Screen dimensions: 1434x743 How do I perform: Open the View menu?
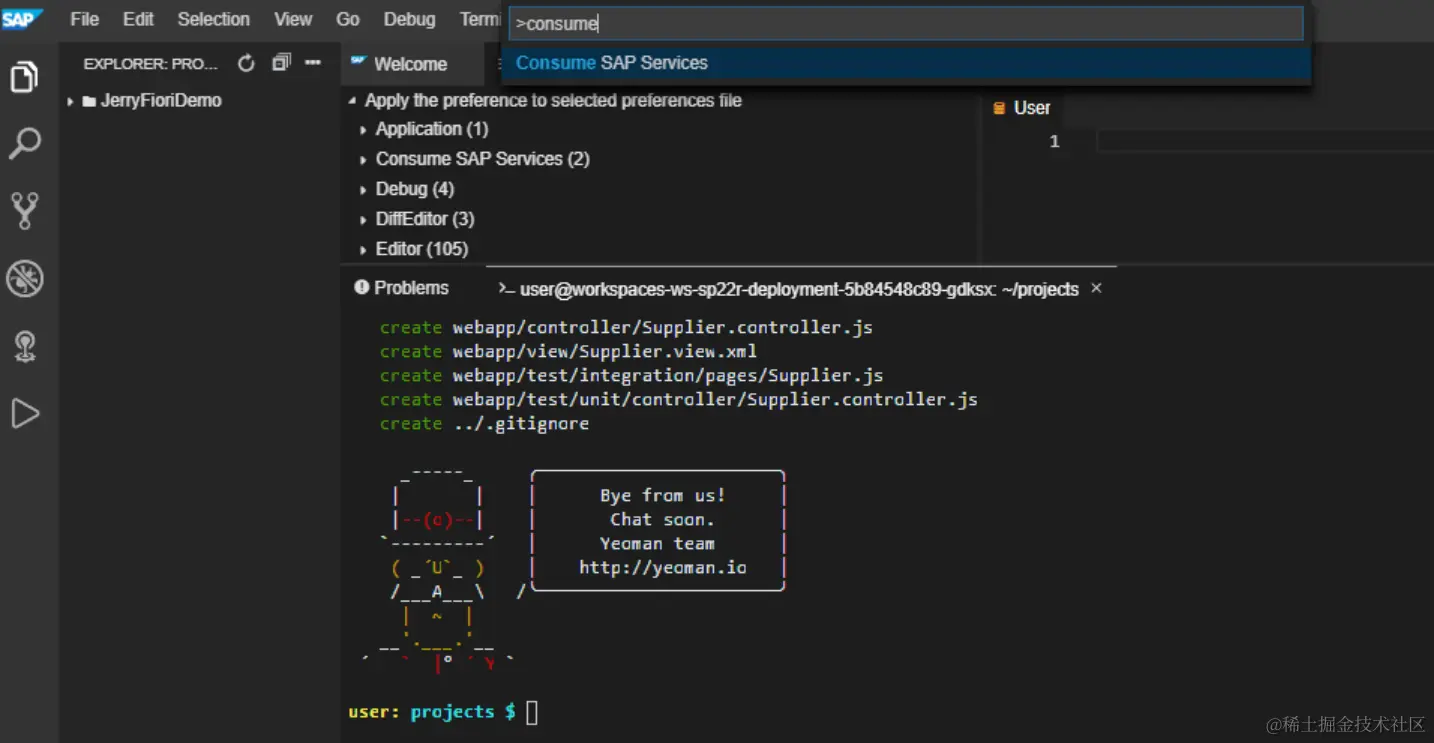tap(293, 19)
